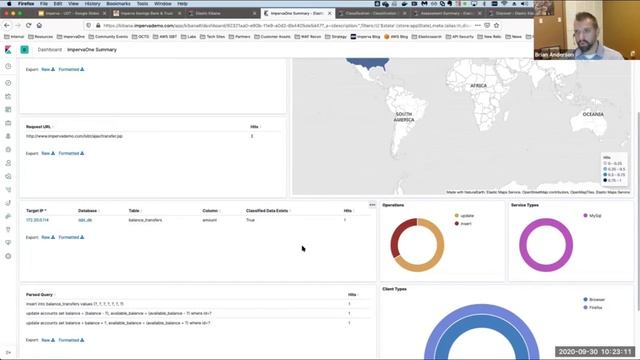This screenshot has height=360, width=640.
Task: Open the Imperva Blog bookmark
Action: (x=365, y=37)
